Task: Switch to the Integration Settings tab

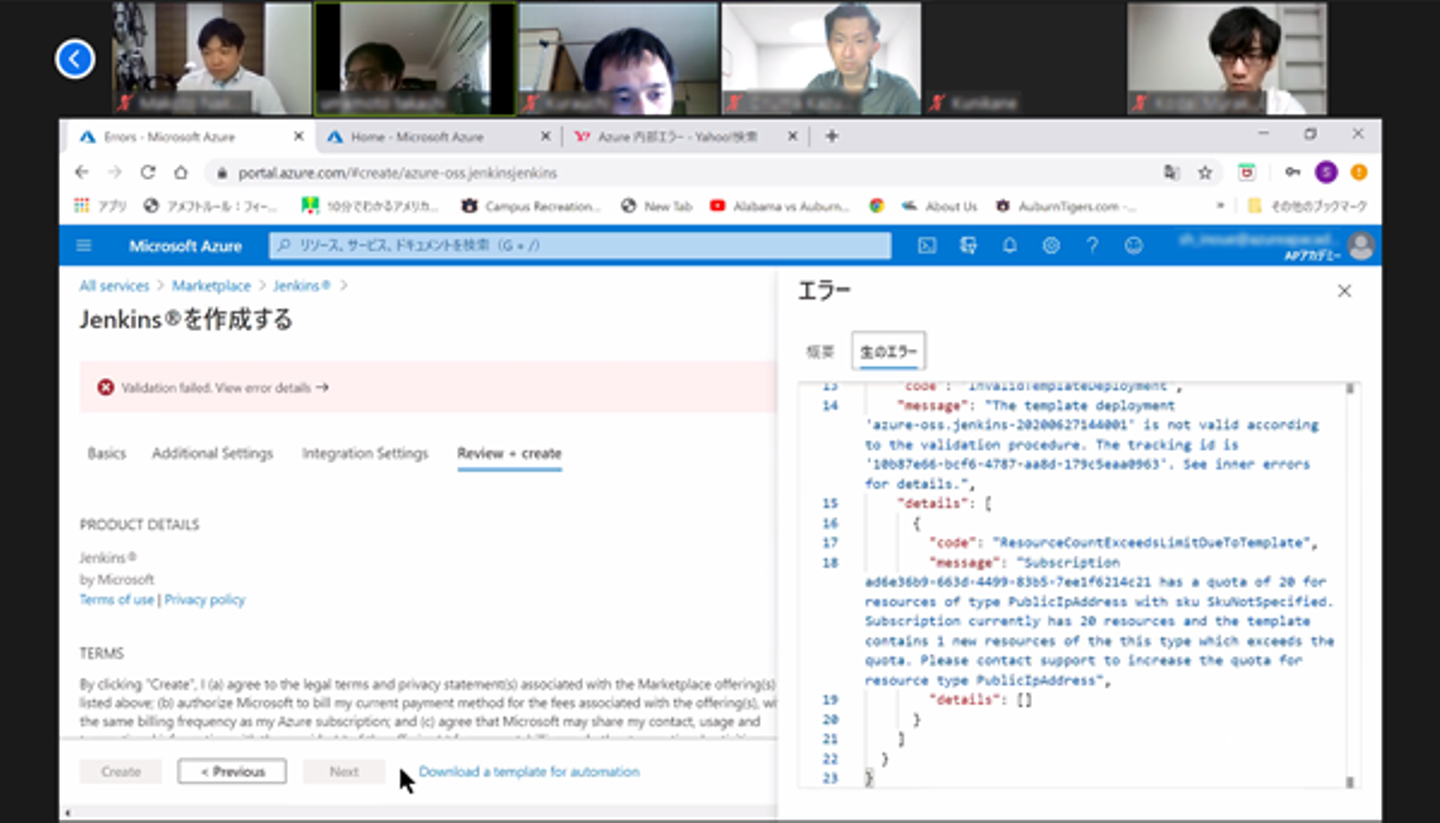Action: [365, 453]
